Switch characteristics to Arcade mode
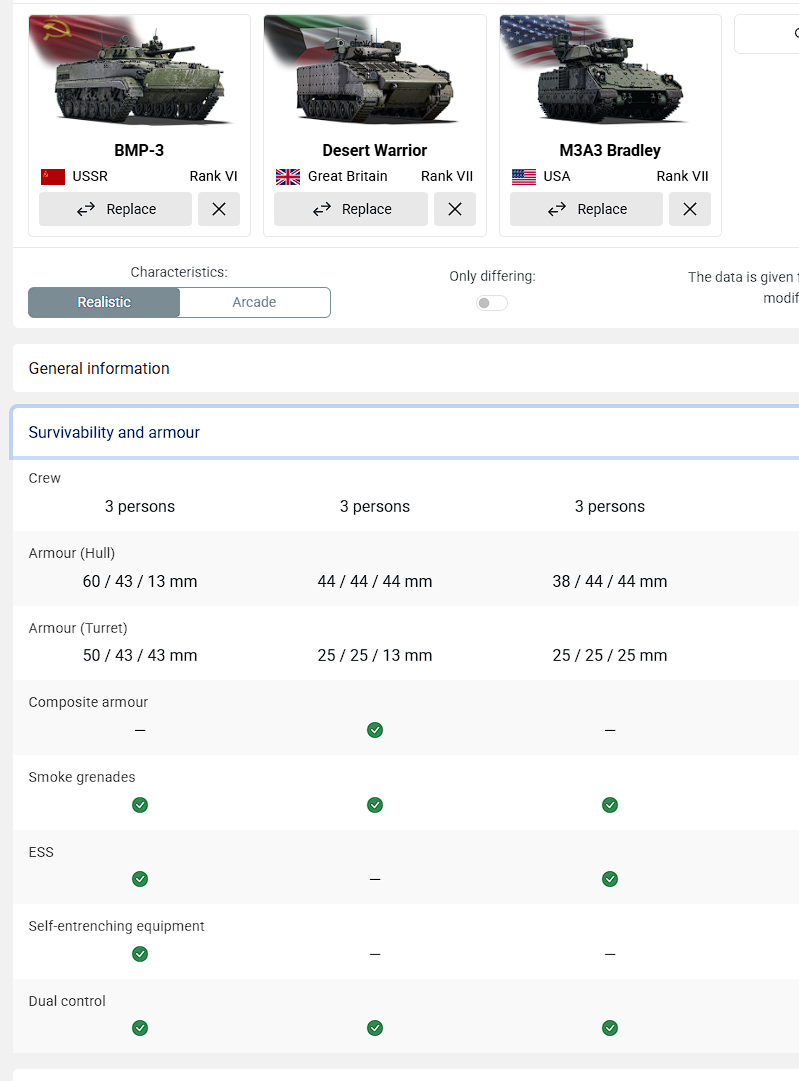The width and height of the screenshot is (799, 1081). pos(254,302)
